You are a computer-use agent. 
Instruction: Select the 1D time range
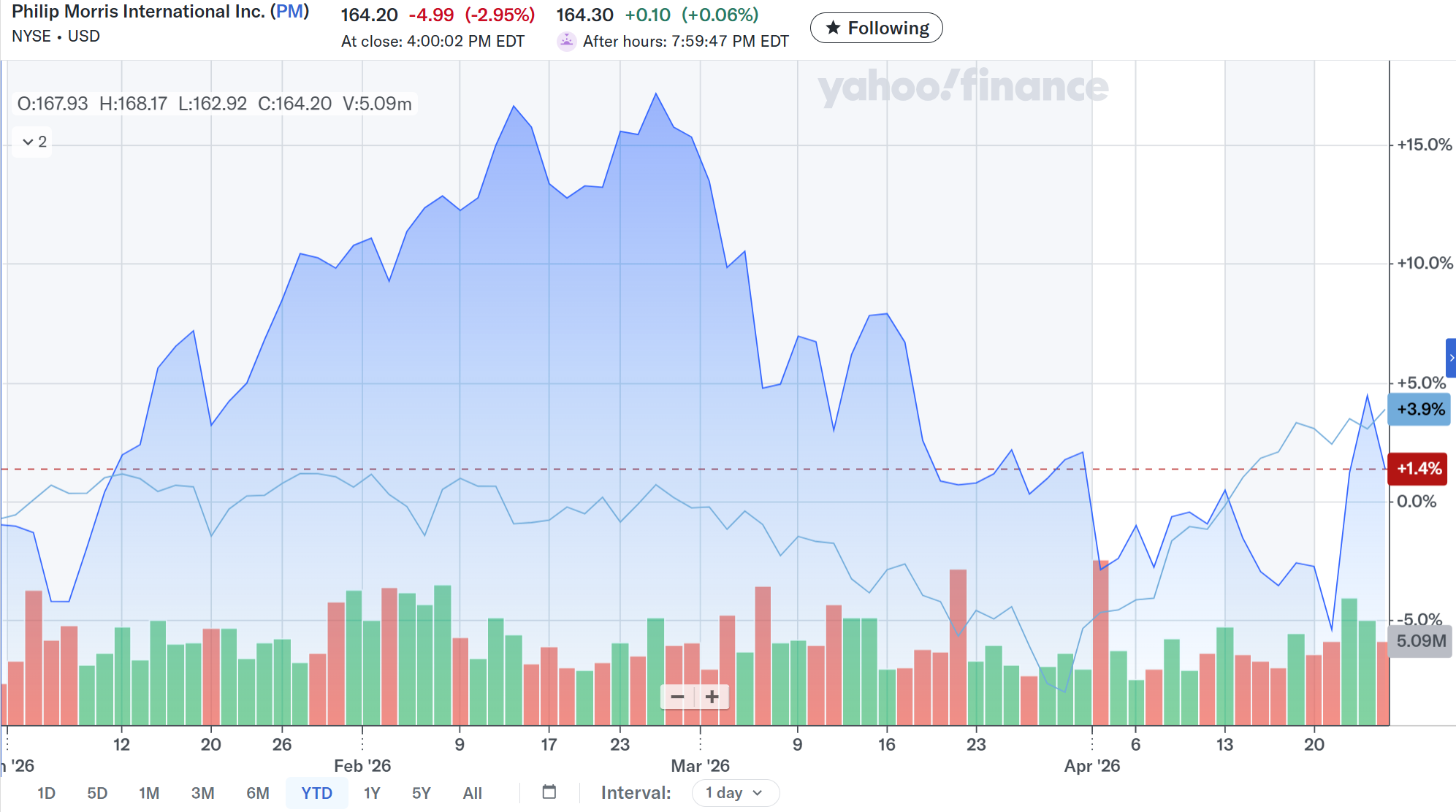click(x=46, y=793)
